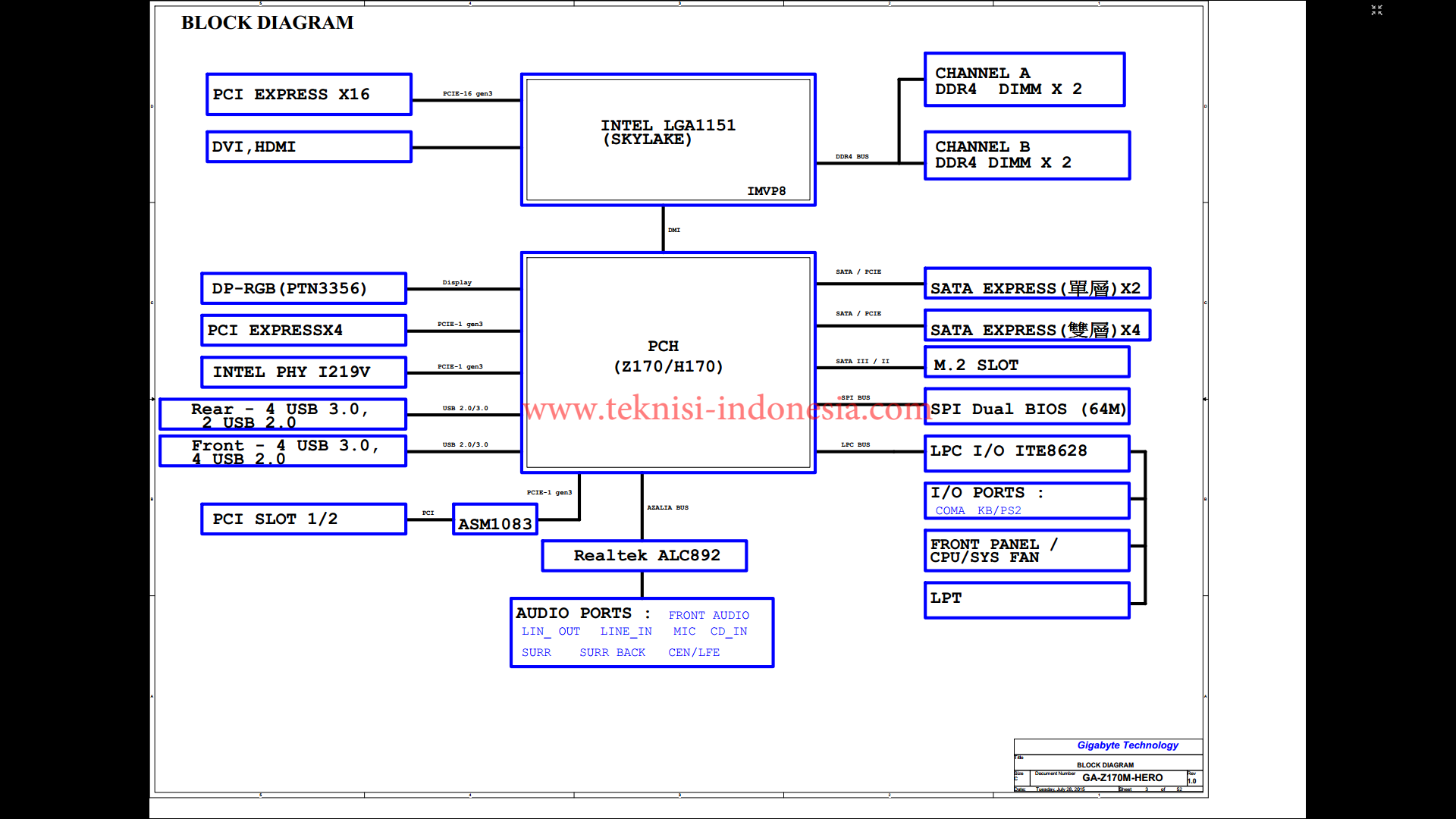Click the Gigabyte Technology title text
This screenshot has width=1456, height=819.
pyautogui.click(x=1127, y=745)
